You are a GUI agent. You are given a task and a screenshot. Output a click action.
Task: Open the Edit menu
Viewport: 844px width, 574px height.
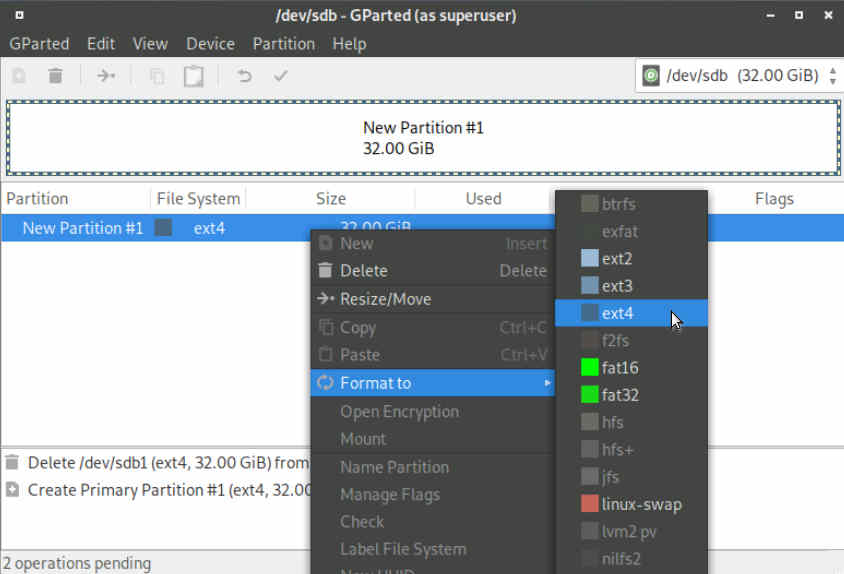101,44
